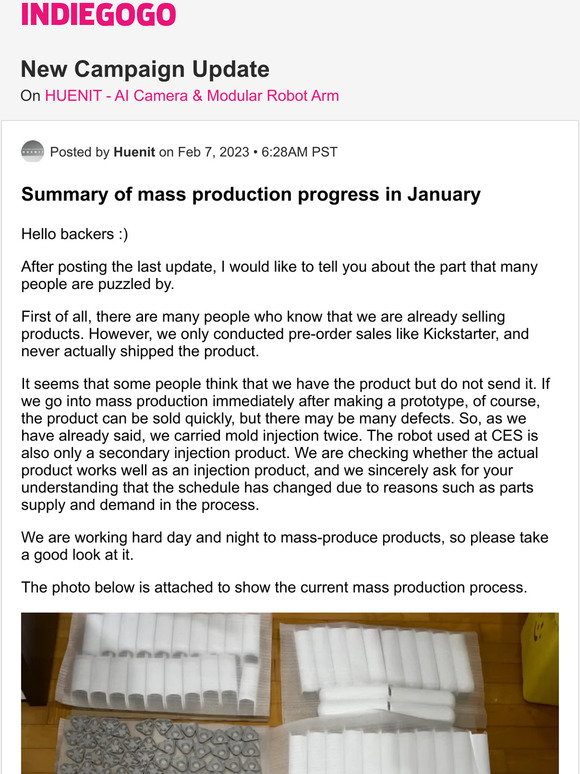The width and height of the screenshot is (580, 774).
Task: Click the yellow bag in the photo corner
Action: click(540, 658)
